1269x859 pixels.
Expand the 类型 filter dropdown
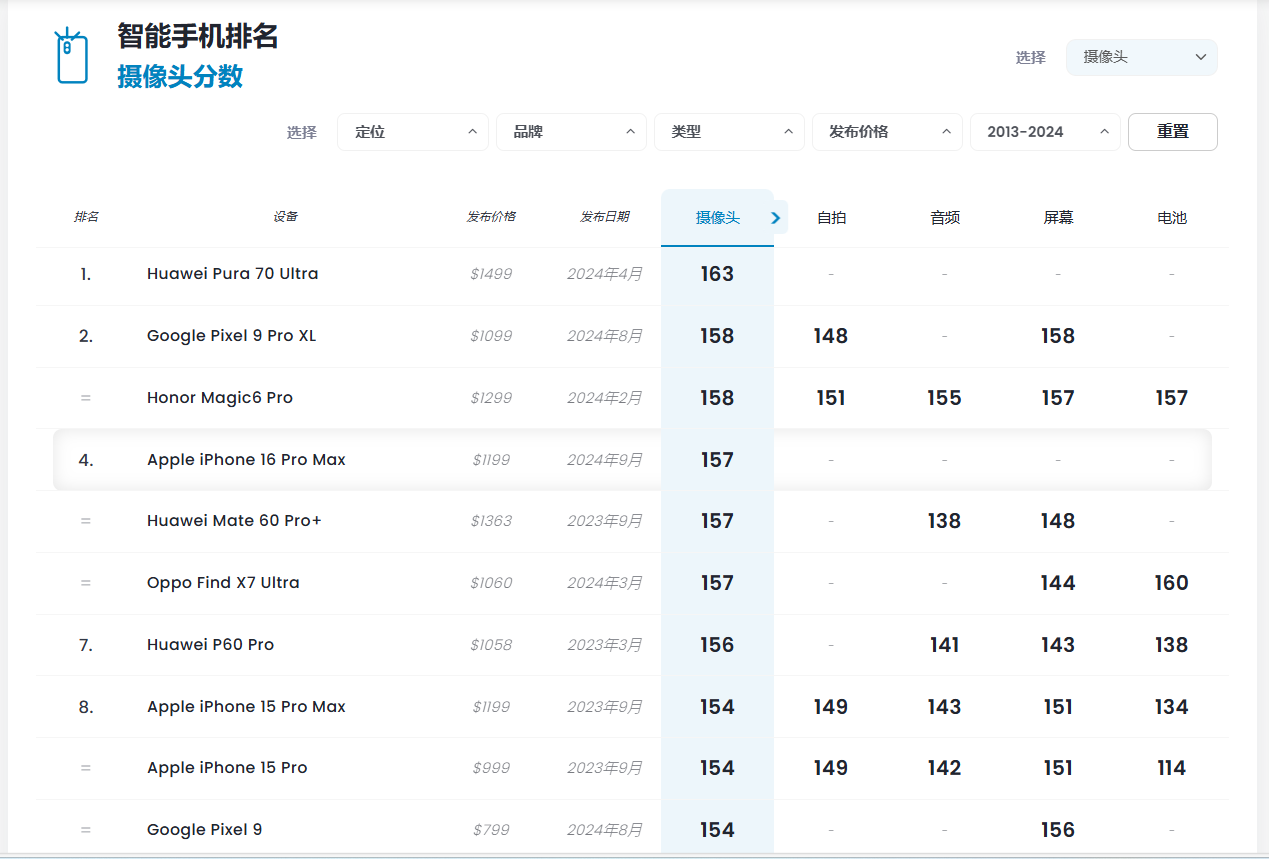729,132
